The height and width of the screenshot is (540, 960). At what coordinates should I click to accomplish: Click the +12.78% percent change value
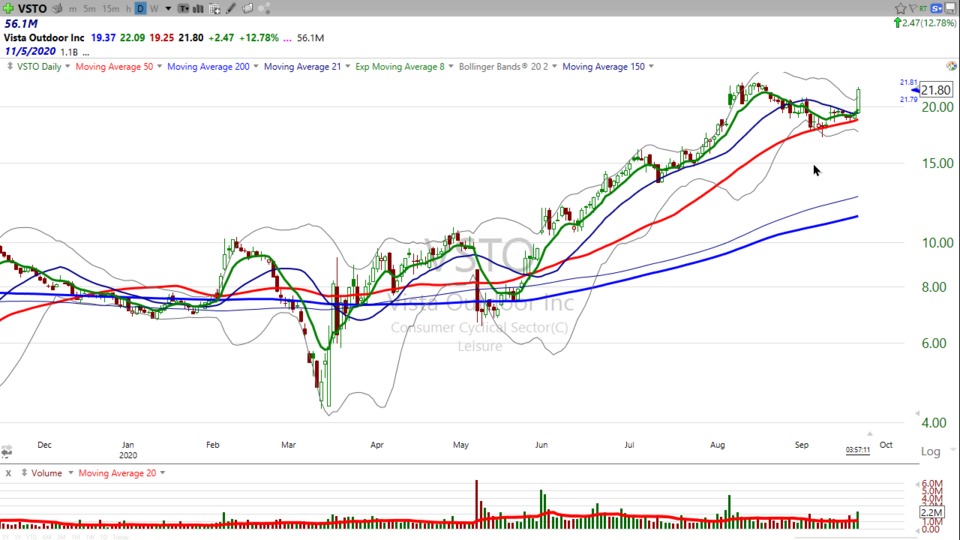(x=258, y=38)
